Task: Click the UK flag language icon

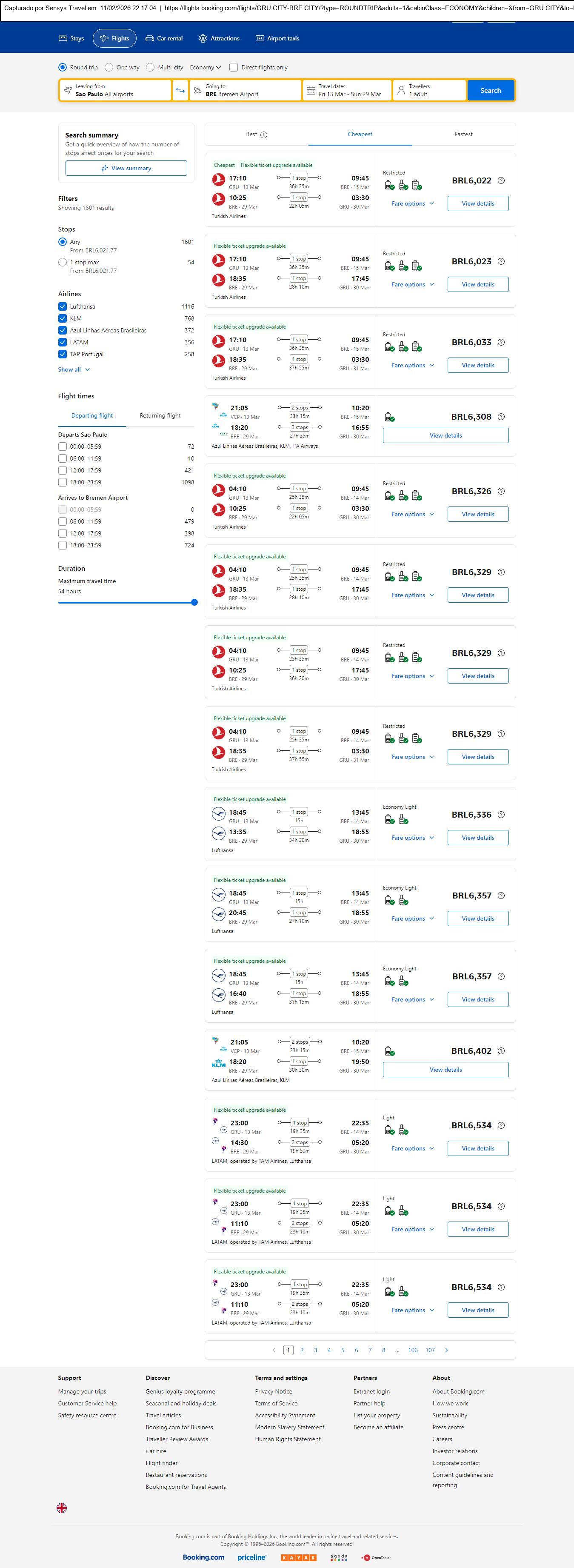Action: pyautogui.click(x=61, y=1507)
